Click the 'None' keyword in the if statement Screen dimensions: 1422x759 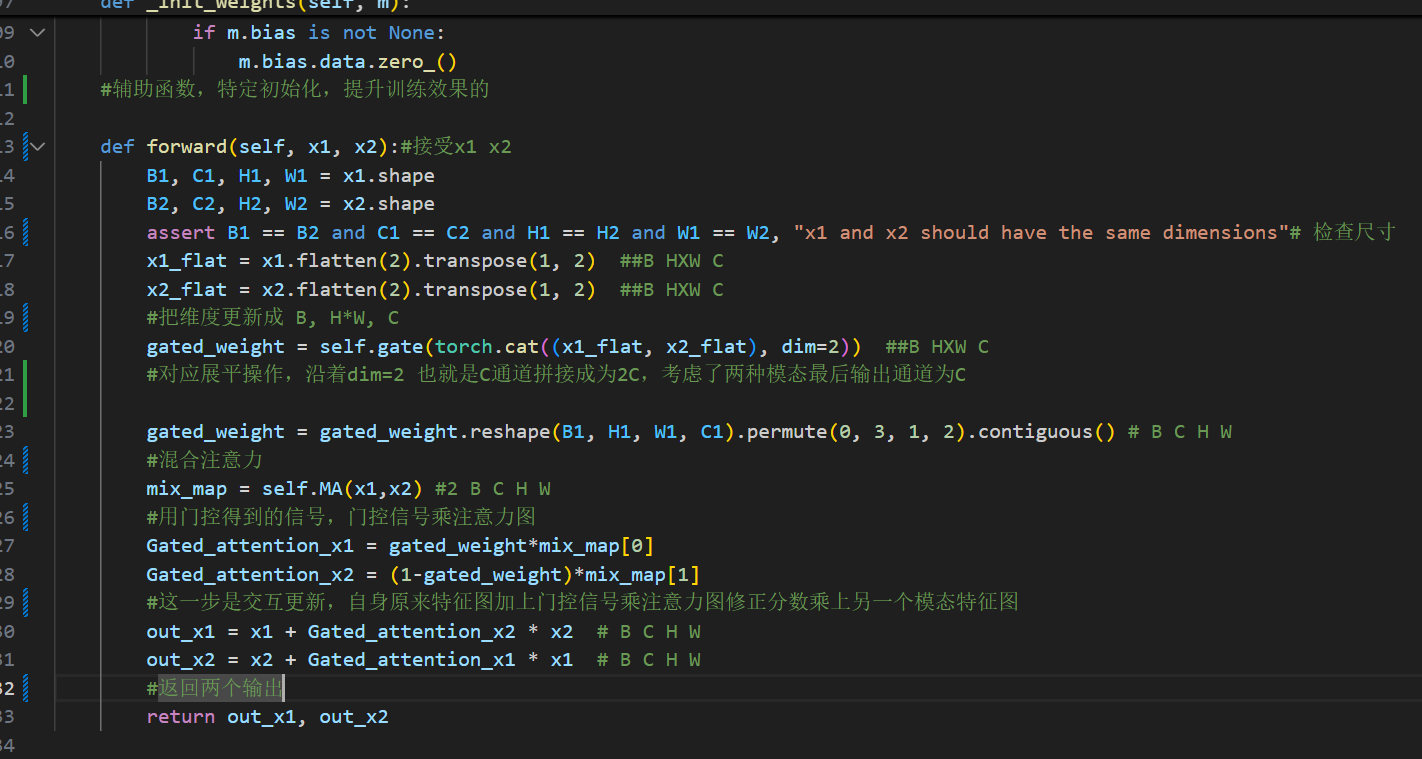point(412,33)
